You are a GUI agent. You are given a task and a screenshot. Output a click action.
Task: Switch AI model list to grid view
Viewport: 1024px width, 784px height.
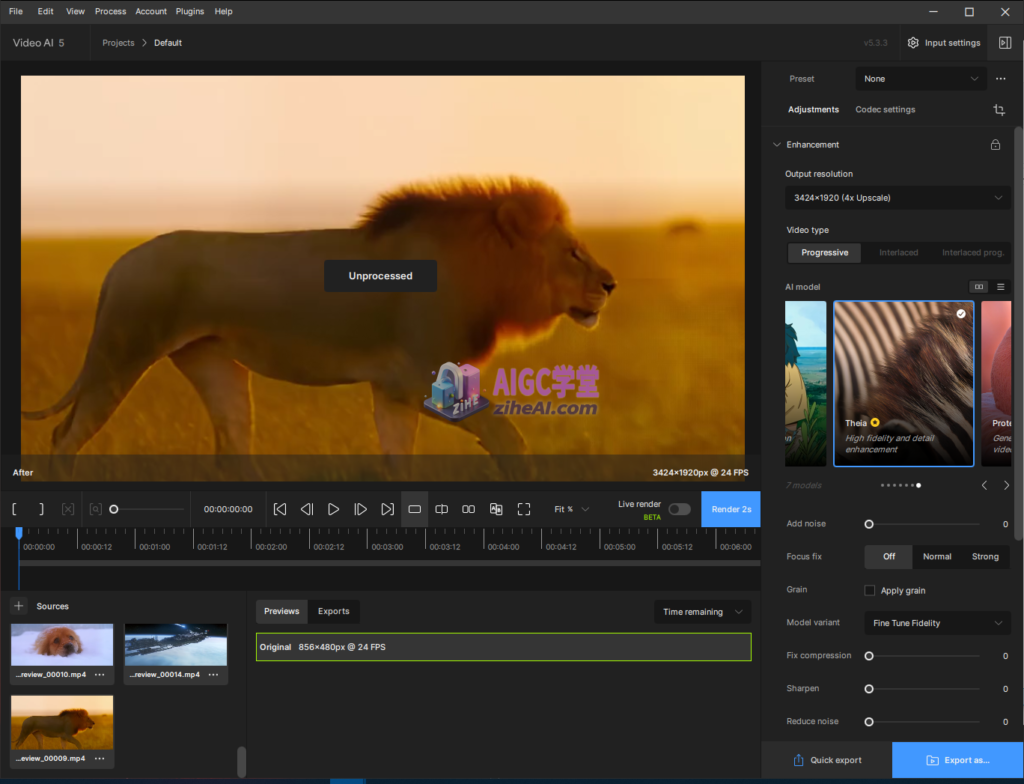tap(978, 287)
